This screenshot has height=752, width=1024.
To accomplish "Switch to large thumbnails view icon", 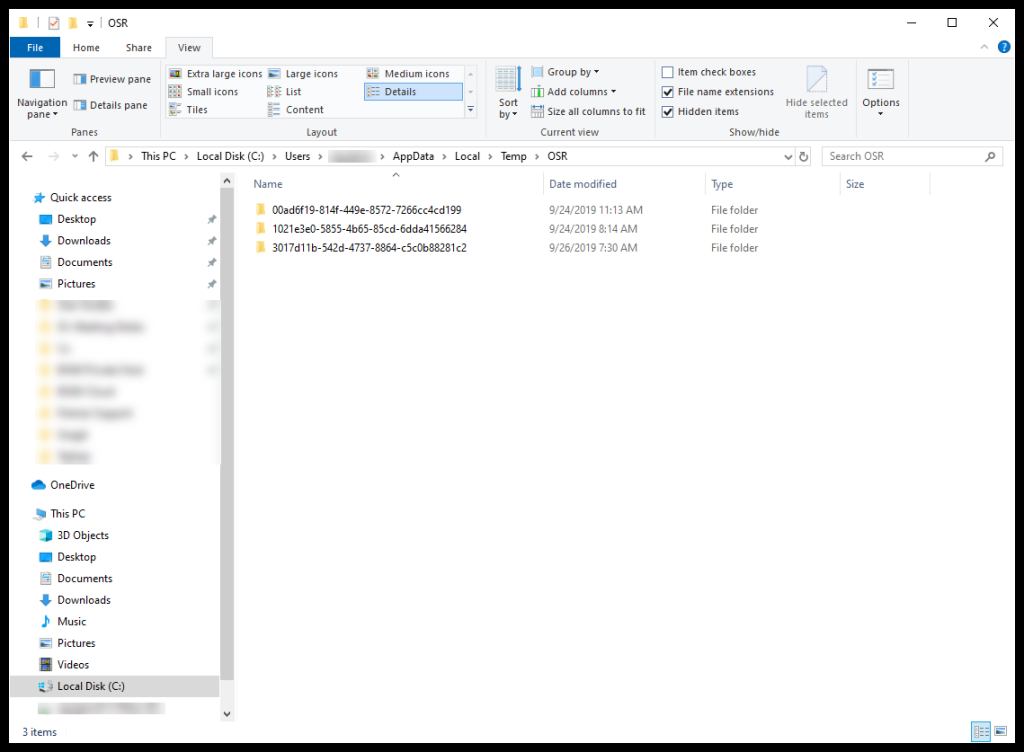I will 1002,732.
